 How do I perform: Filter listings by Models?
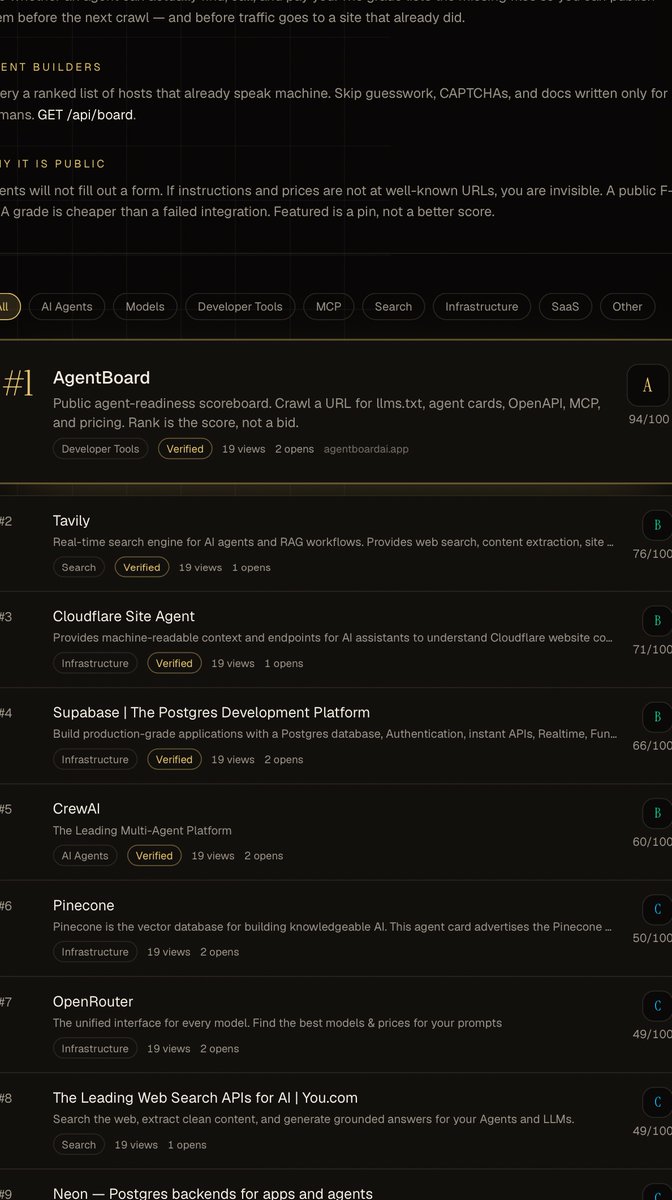pyautogui.click(x=145, y=307)
